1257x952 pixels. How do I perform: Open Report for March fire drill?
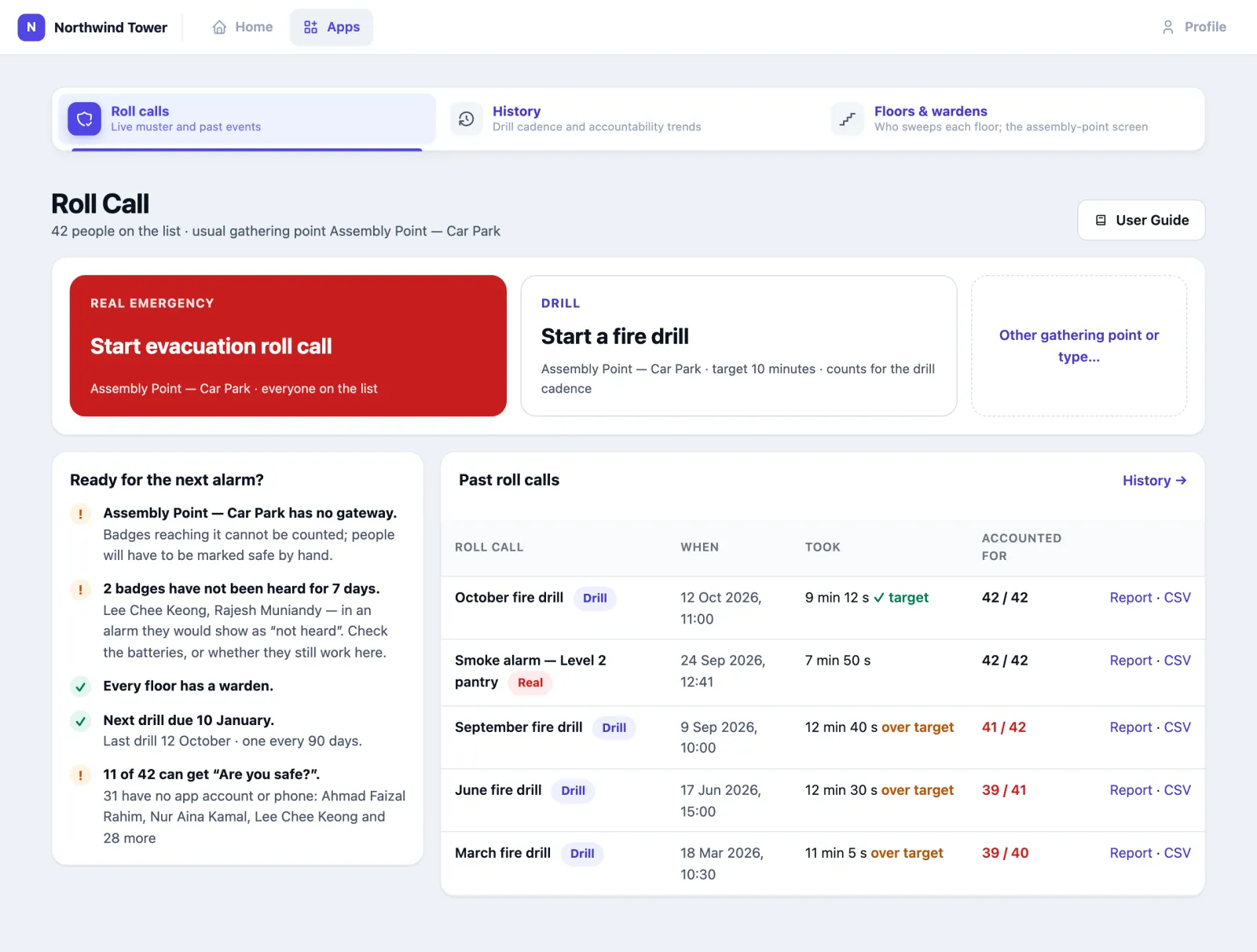[1131, 853]
